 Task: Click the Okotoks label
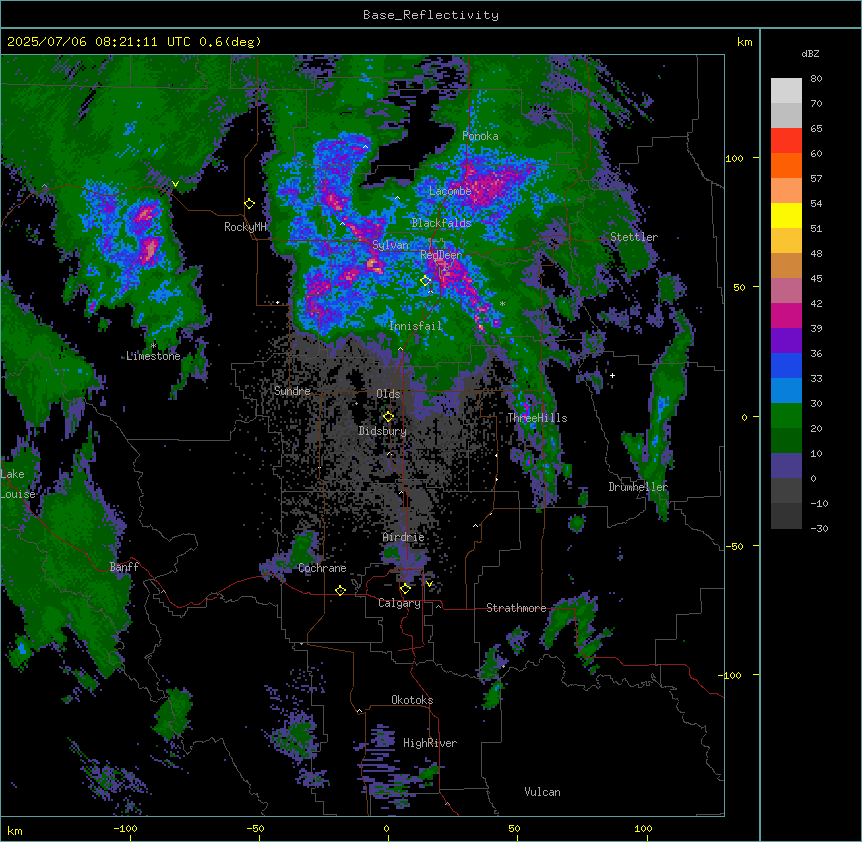(412, 700)
